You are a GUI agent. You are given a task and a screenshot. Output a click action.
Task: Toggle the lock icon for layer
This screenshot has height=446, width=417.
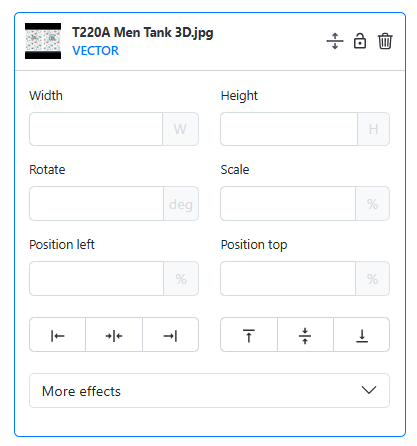click(360, 41)
